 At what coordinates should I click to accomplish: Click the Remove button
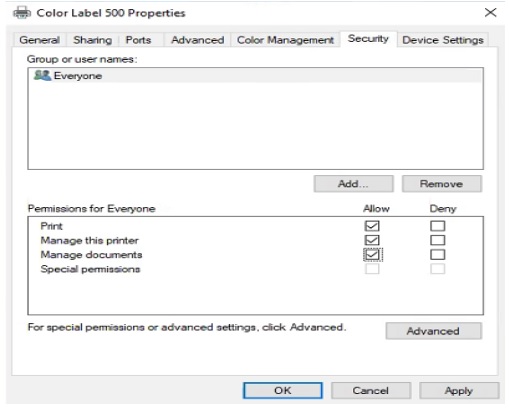[x=441, y=184]
